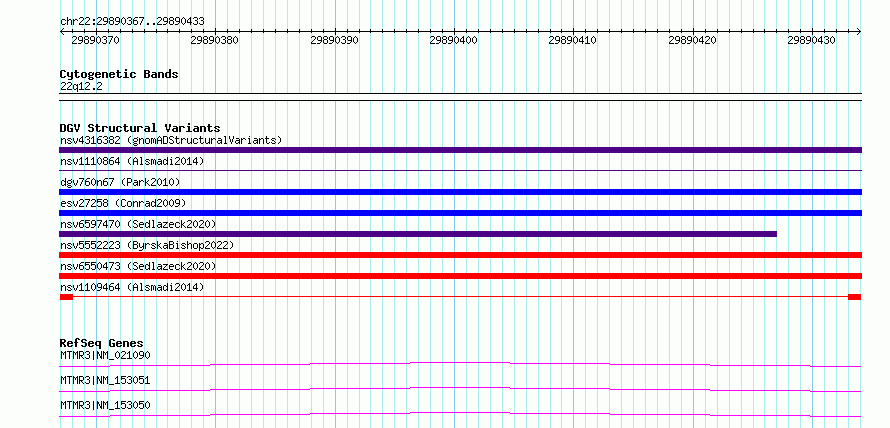Click the chr22:29890367..29890433 region label

coord(132,22)
